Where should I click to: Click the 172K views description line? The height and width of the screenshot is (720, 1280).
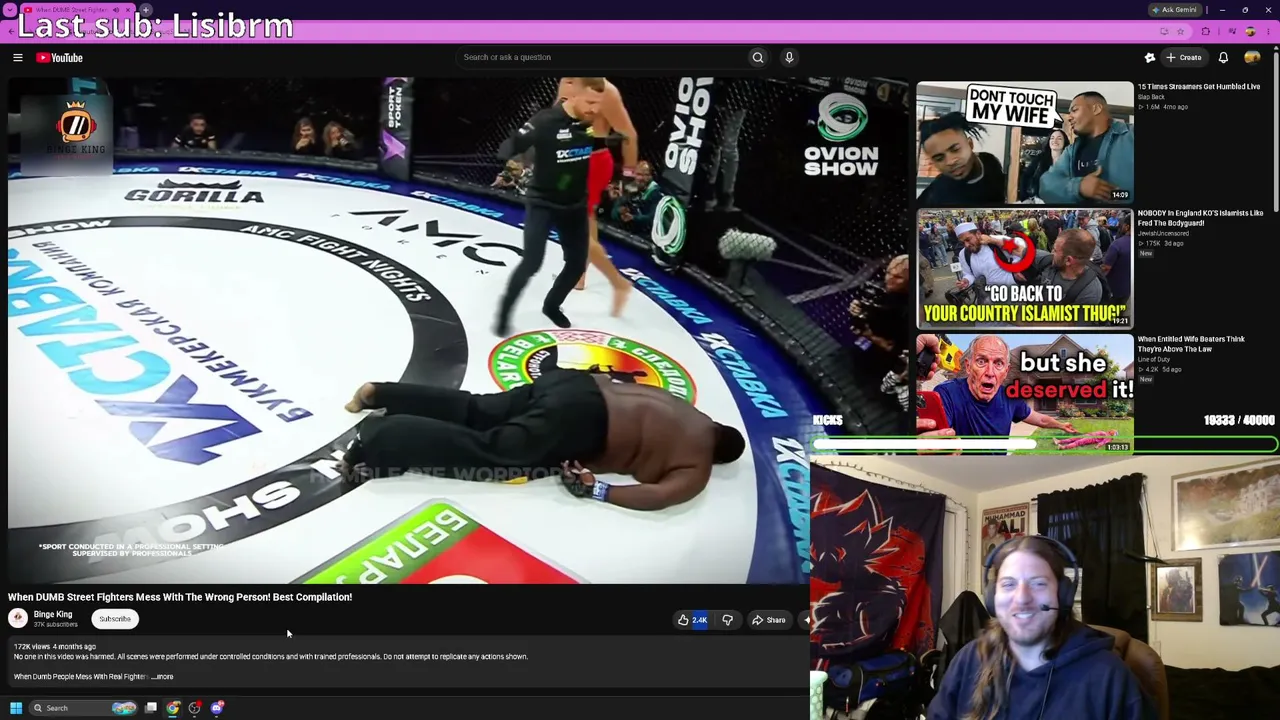click(x=55, y=647)
